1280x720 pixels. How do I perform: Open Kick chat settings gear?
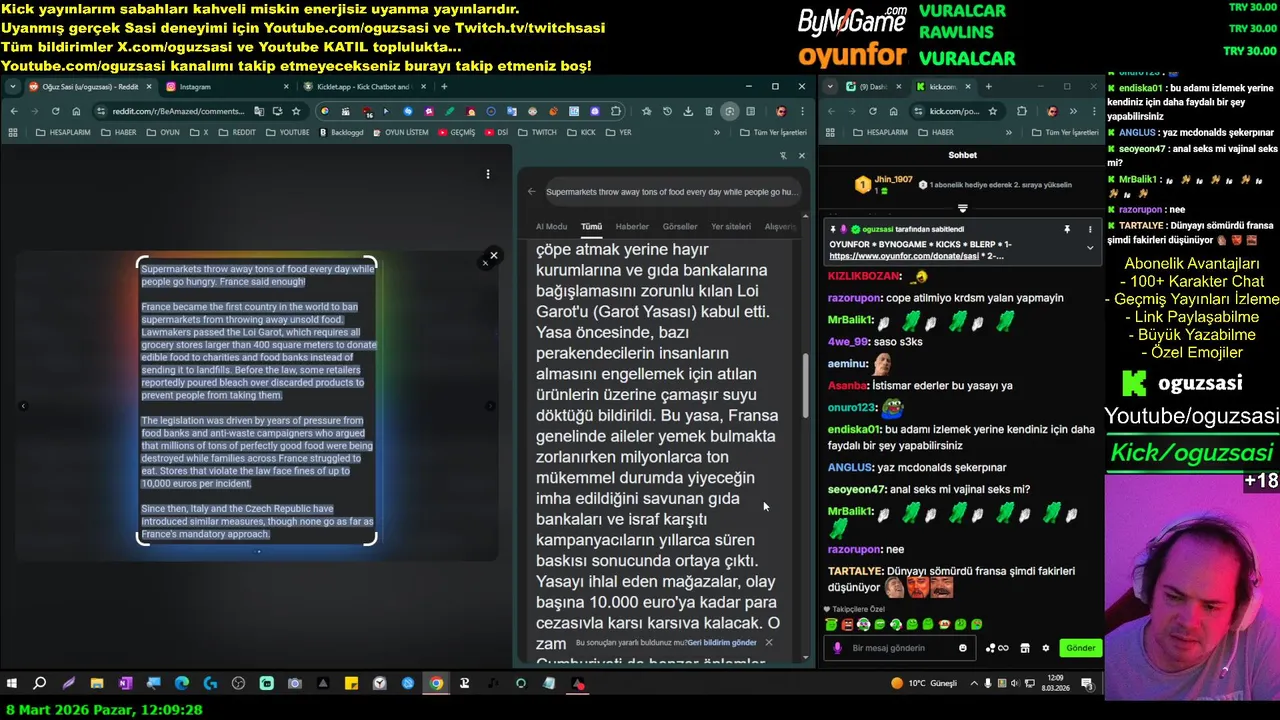click(1046, 648)
